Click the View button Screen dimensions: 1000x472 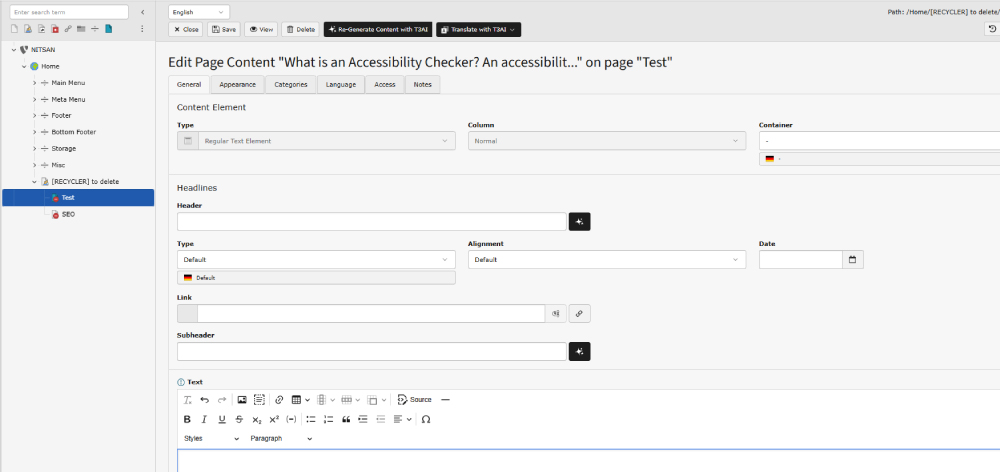point(261,29)
